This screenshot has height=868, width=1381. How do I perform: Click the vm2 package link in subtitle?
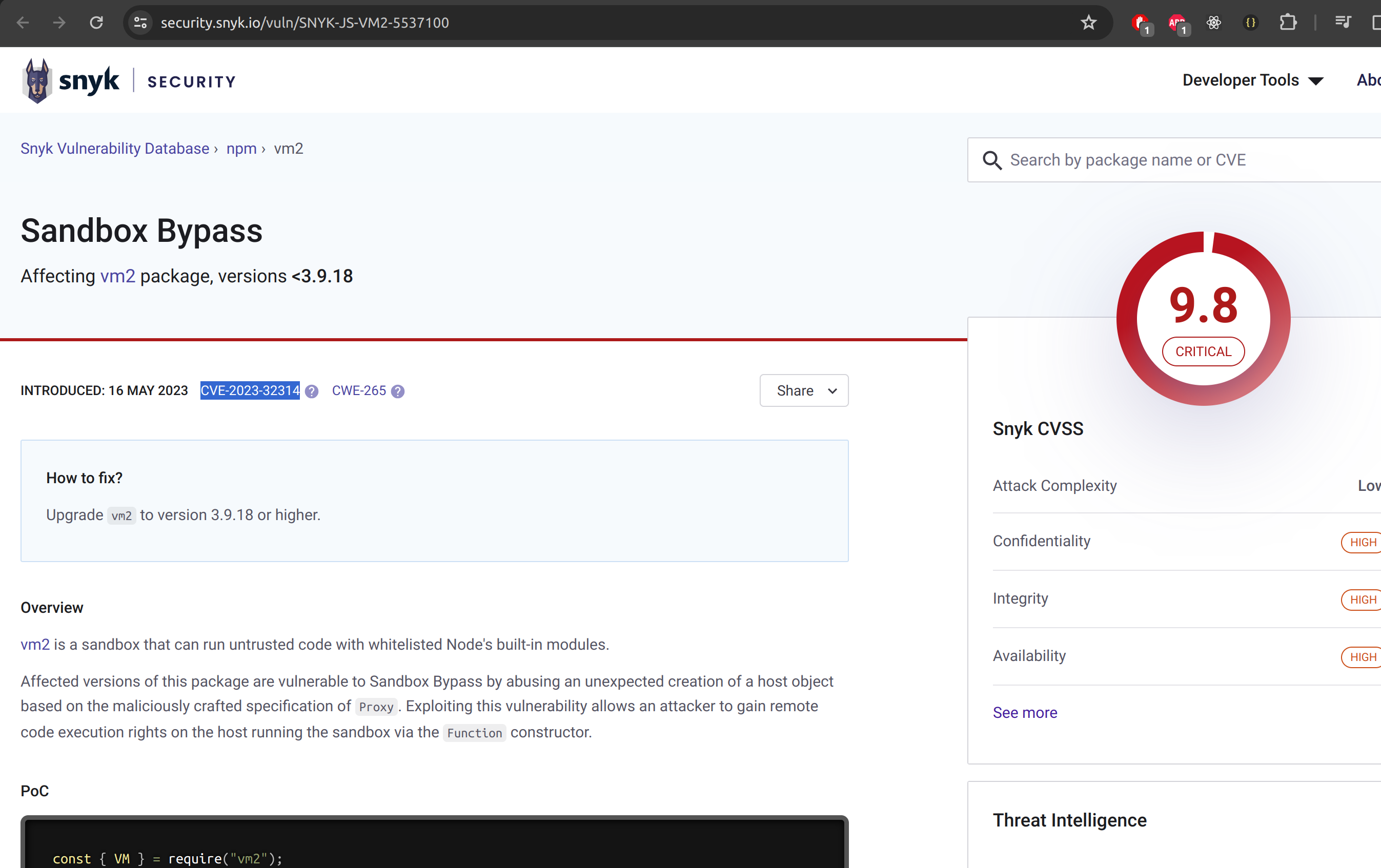(117, 276)
